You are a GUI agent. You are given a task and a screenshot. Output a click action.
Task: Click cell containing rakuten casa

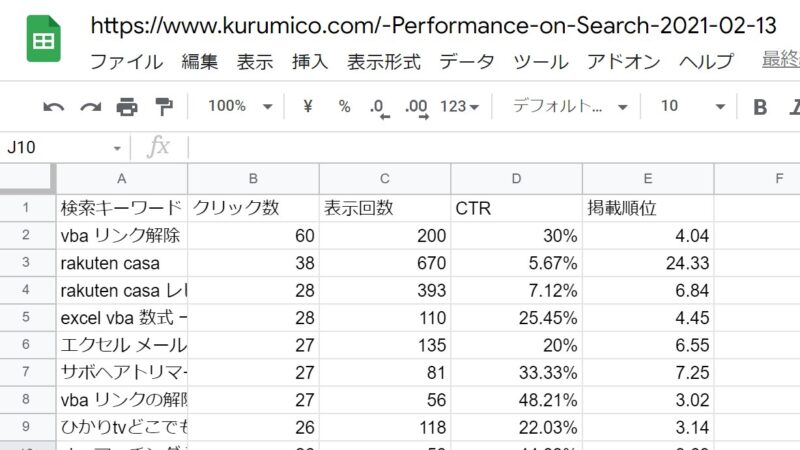(121, 263)
